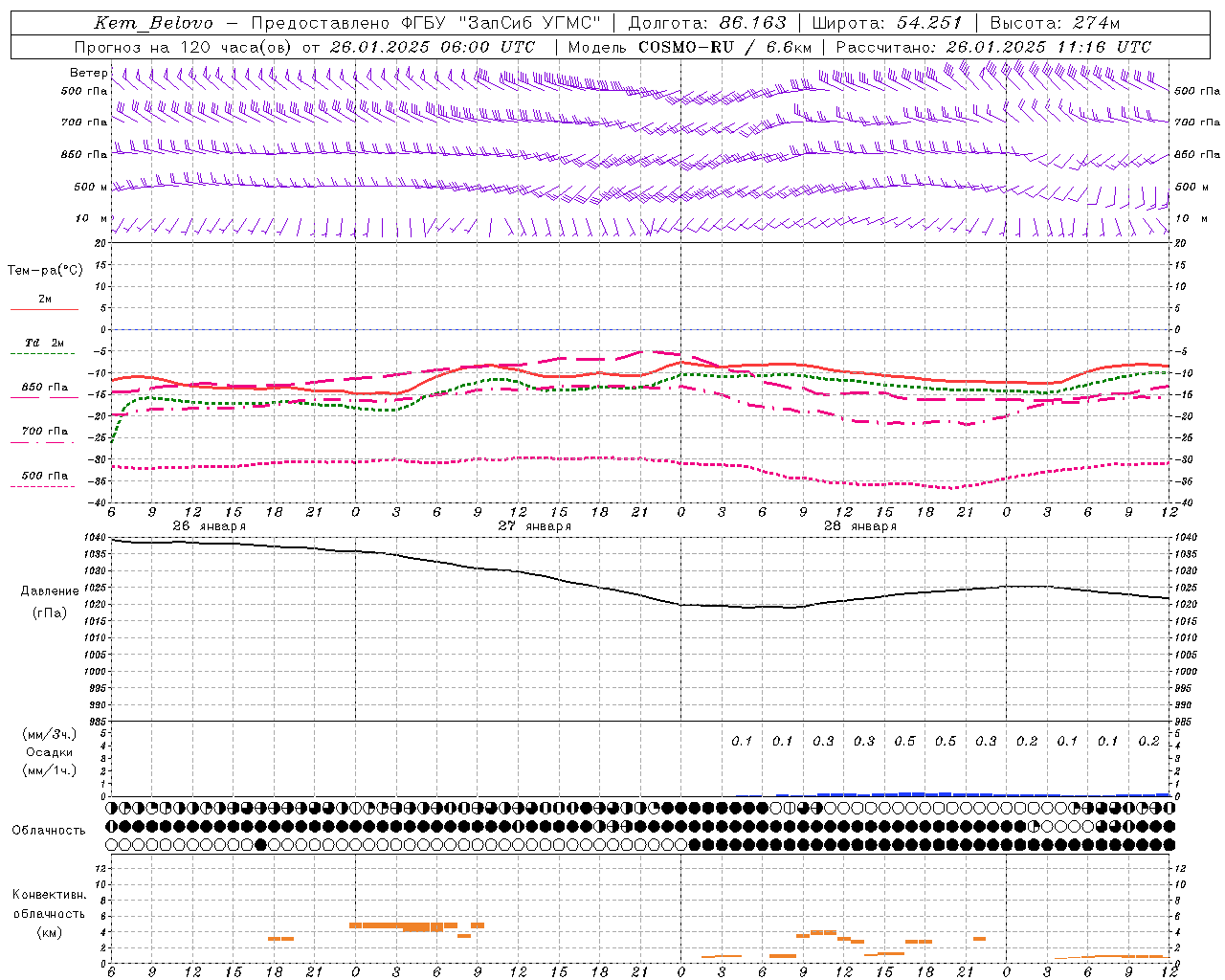This screenshot has height=980, width=1225.
Task: Click the Давление pressure panel label
Action: (x=50, y=591)
